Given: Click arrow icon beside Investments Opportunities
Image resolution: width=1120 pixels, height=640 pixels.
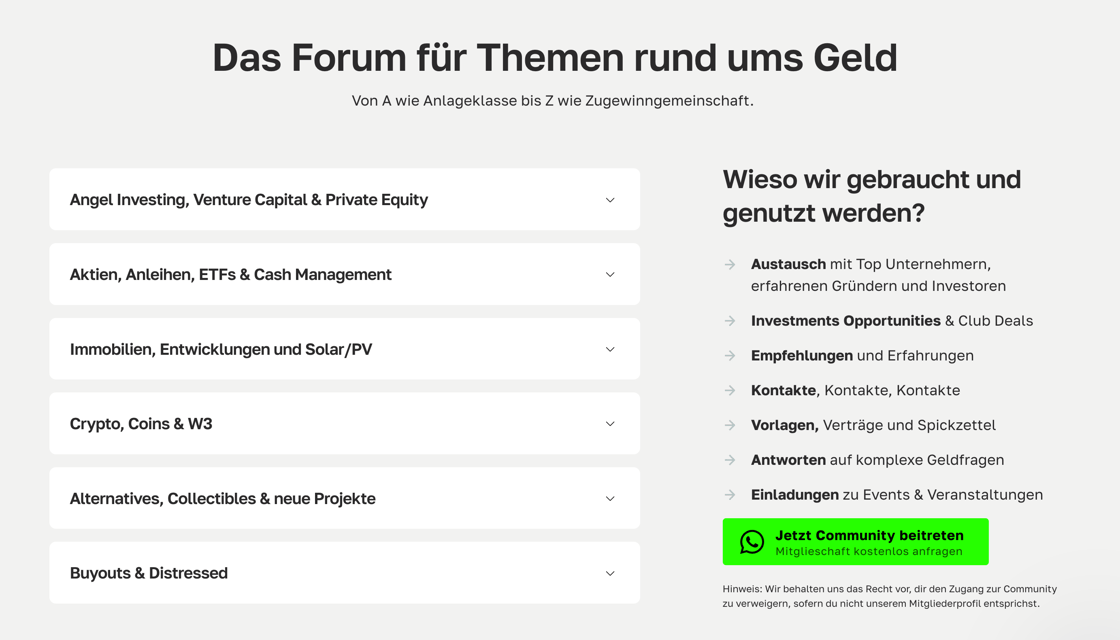Looking at the screenshot, I should click(x=730, y=321).
